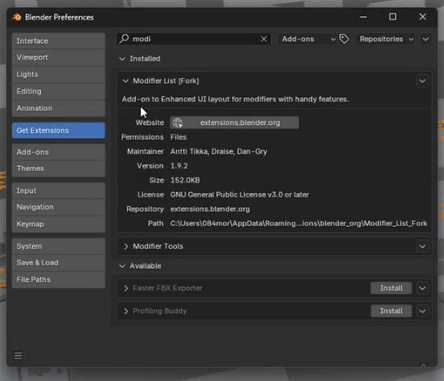Collapse the Installed section

coord(122,59)
